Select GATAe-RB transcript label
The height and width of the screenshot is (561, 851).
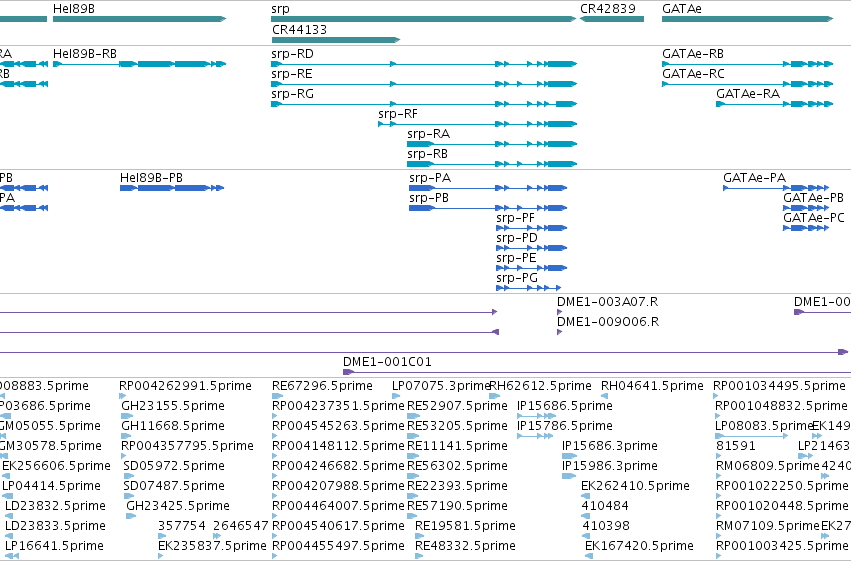pyautogui.click(x=693, y=54)
